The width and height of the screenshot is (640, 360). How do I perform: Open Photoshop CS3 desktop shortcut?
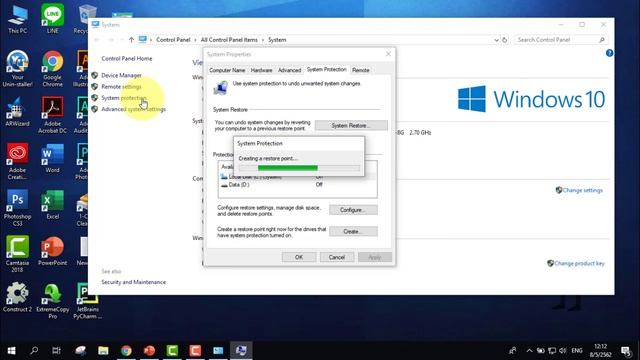tap(18, 208)
